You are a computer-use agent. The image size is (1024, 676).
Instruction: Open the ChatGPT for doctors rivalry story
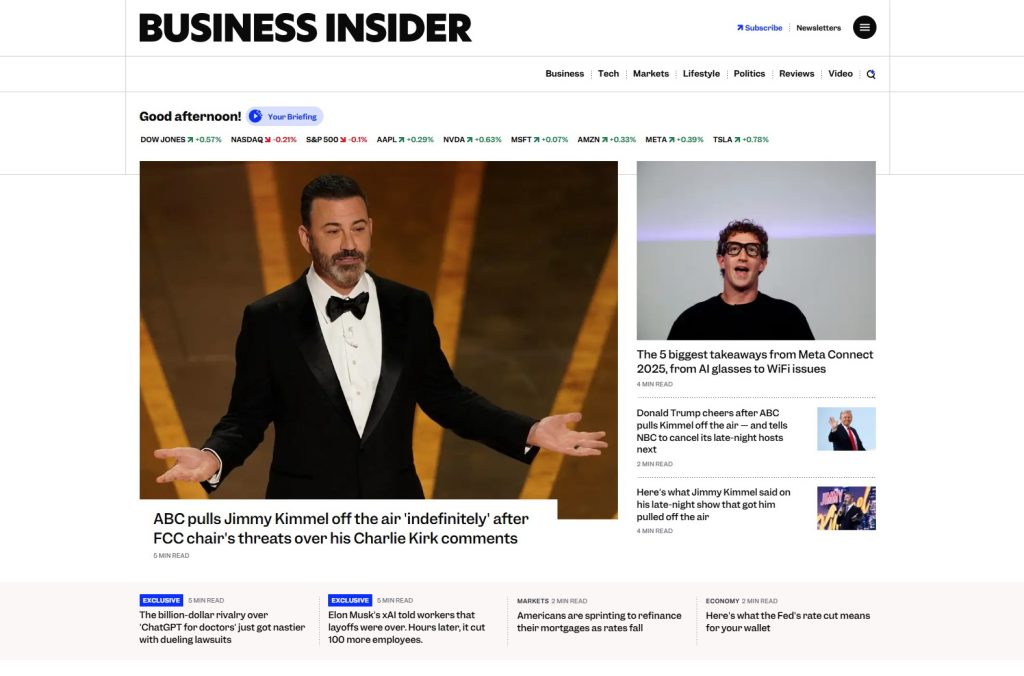point(222,627)
